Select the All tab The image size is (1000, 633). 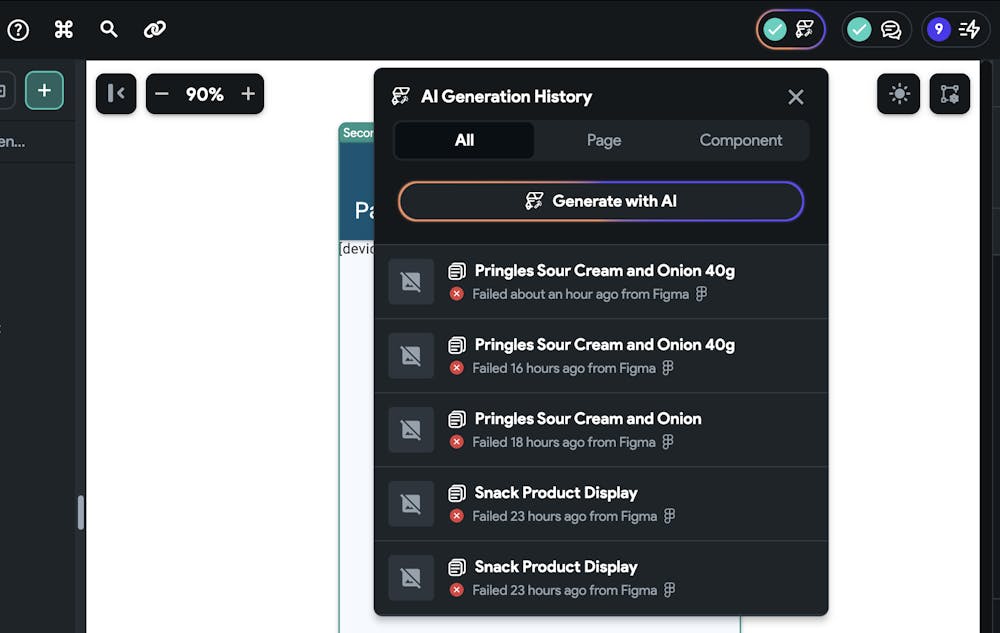pos(464,140)
